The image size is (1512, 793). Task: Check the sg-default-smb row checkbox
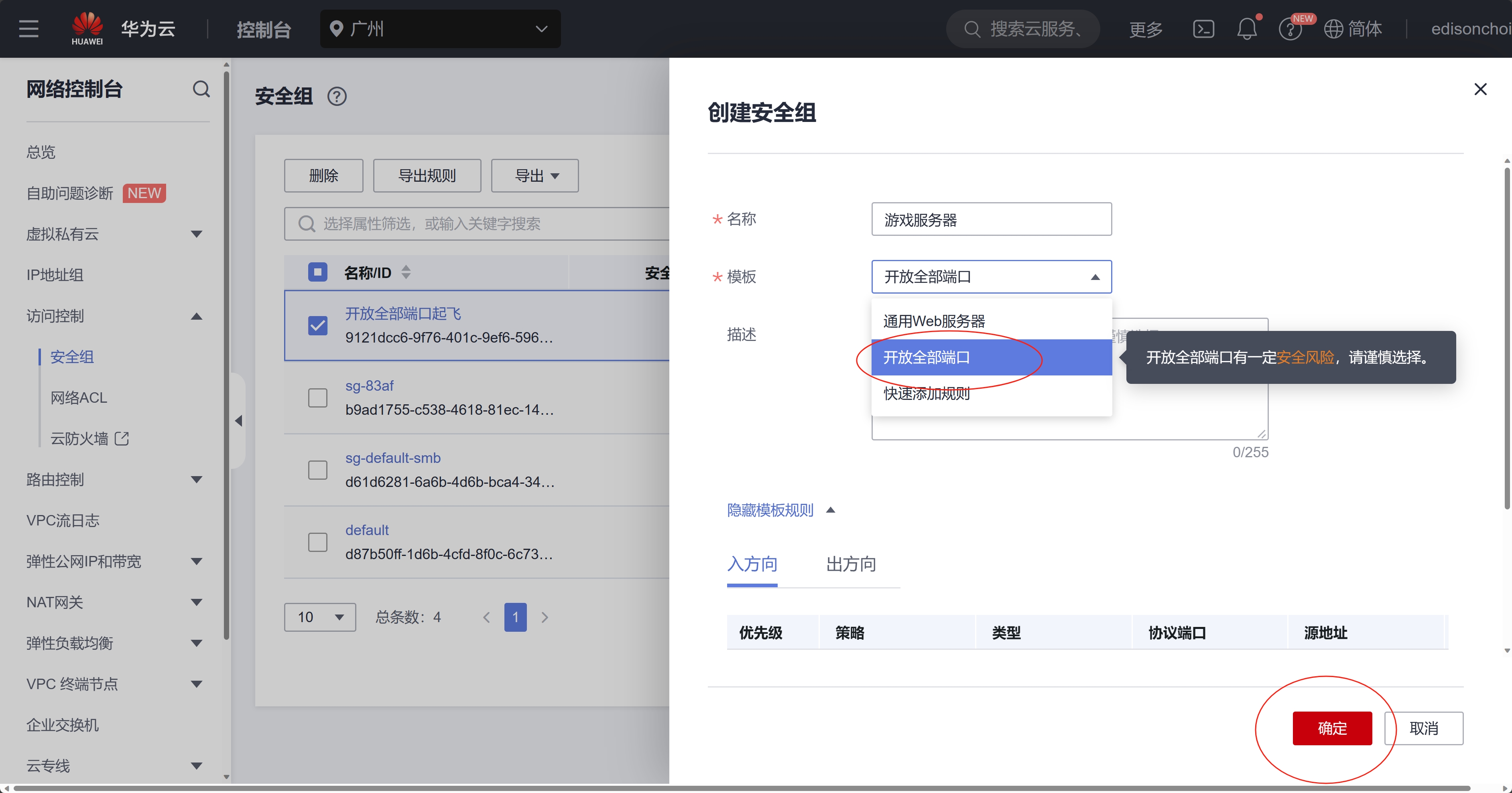point(317,470)
